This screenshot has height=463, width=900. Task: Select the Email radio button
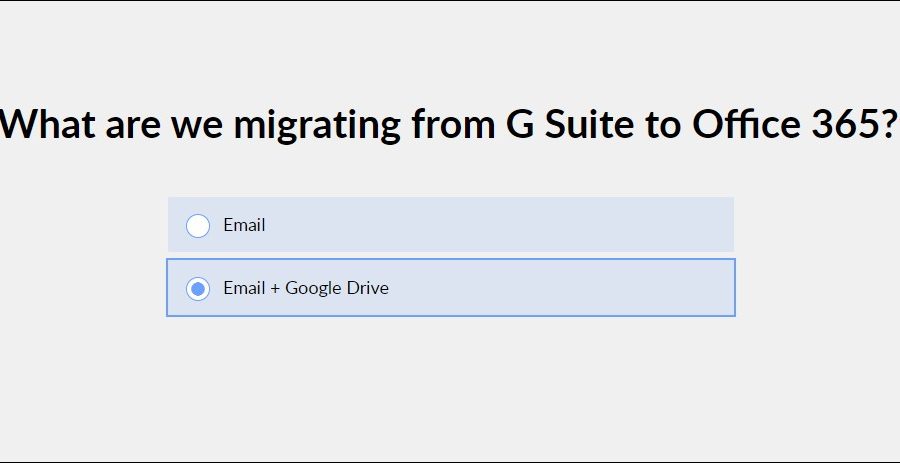pyautogui.click(x=198, y=226)
